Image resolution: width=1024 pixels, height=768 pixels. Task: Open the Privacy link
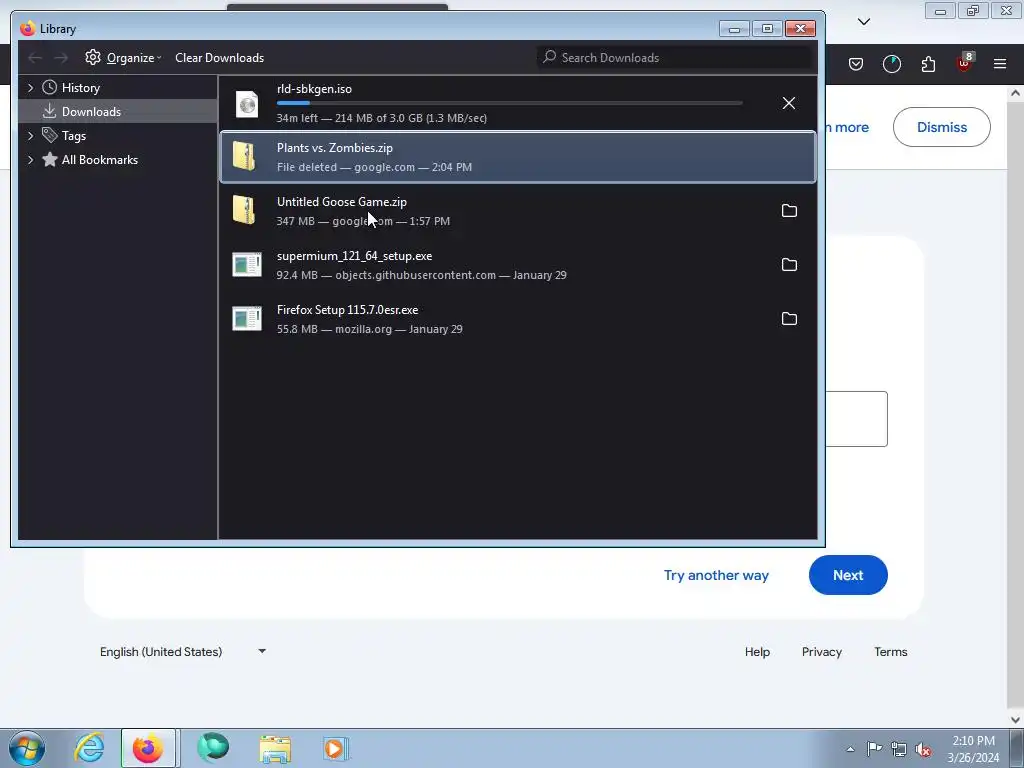pyautogui.click(x=822, y=652)
